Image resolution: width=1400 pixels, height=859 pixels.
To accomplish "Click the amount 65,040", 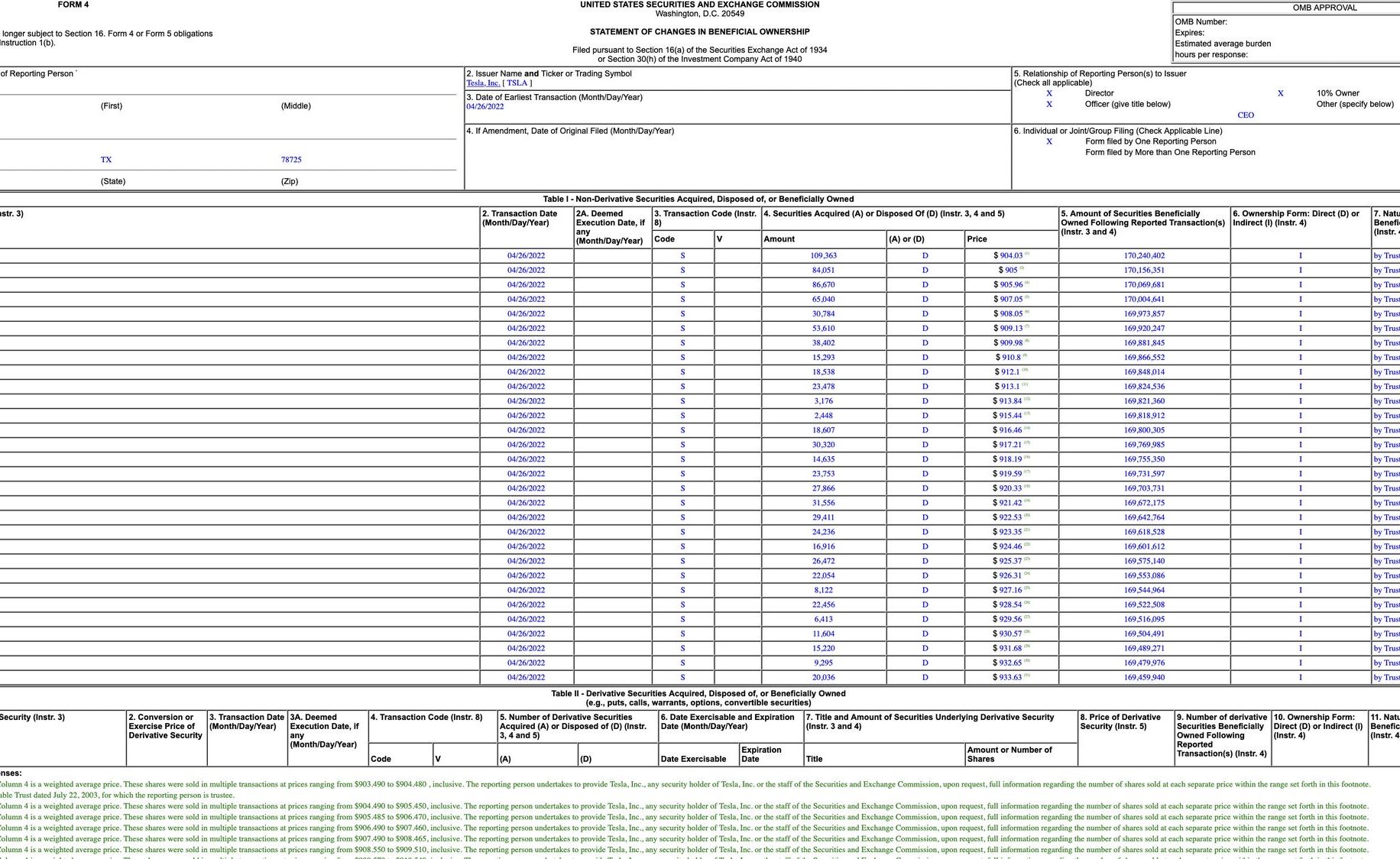I will pyautogui.click(x=824, y=300).
